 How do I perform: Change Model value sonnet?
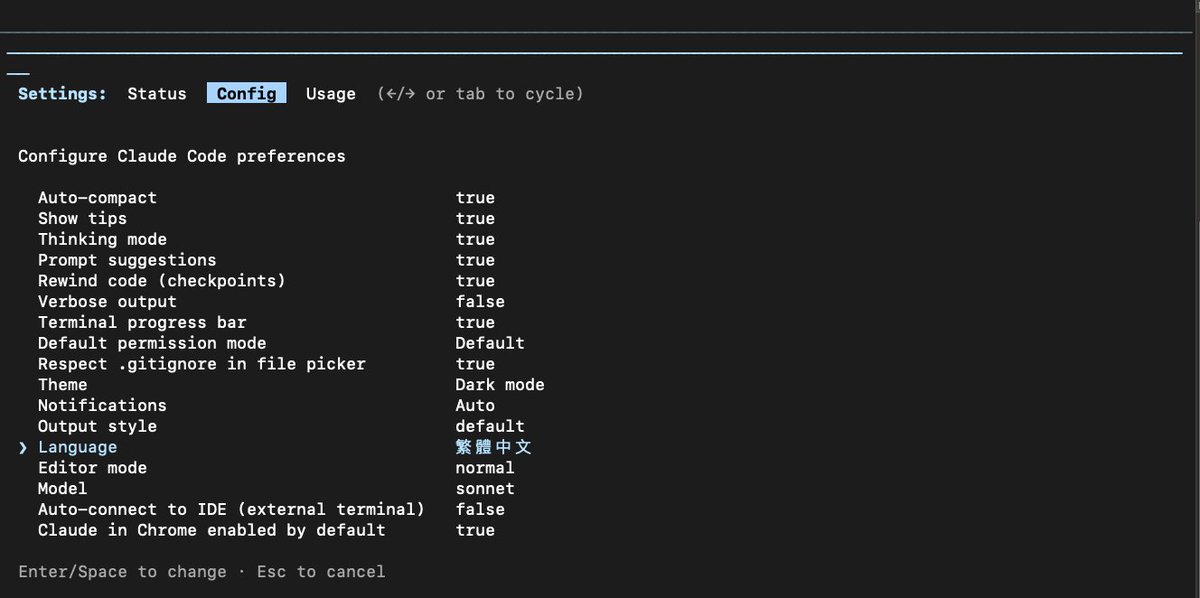pos(485,489)
